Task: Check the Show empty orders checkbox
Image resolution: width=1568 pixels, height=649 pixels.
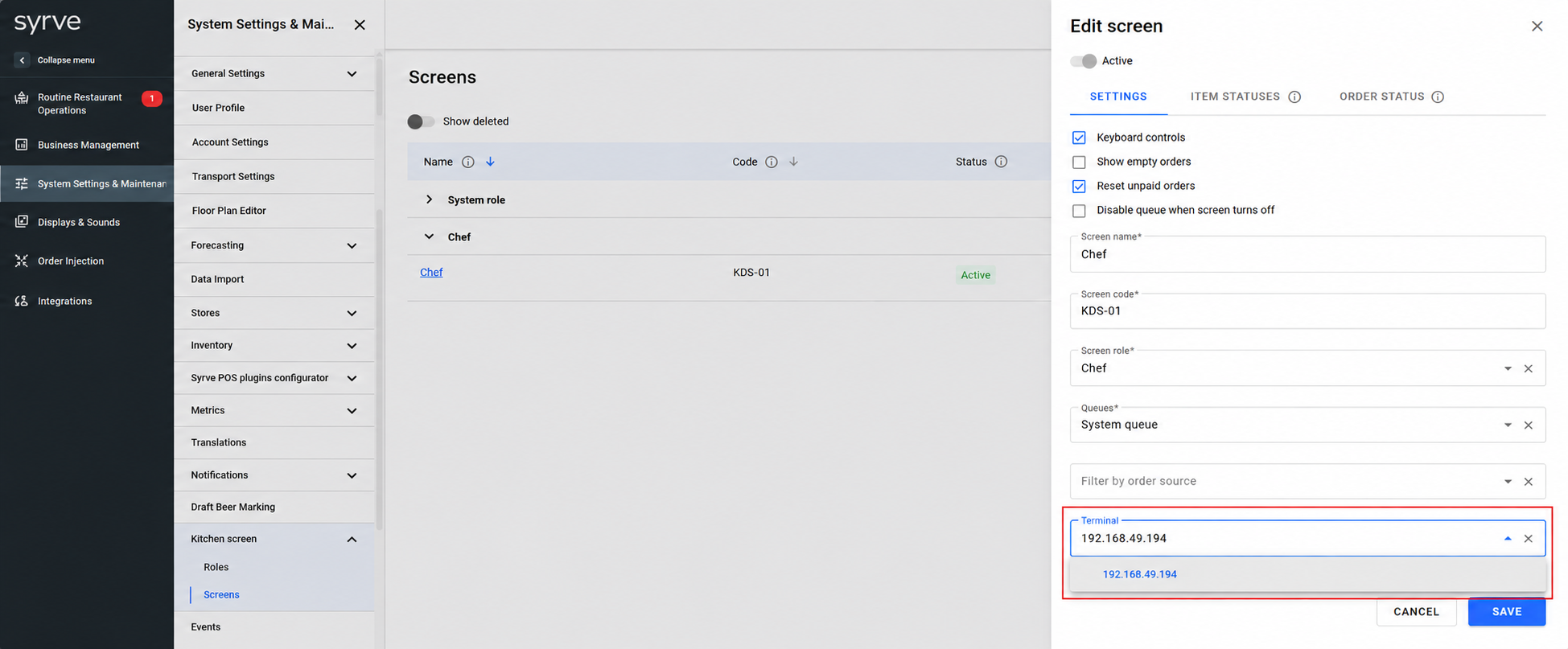Action: 1079,162
